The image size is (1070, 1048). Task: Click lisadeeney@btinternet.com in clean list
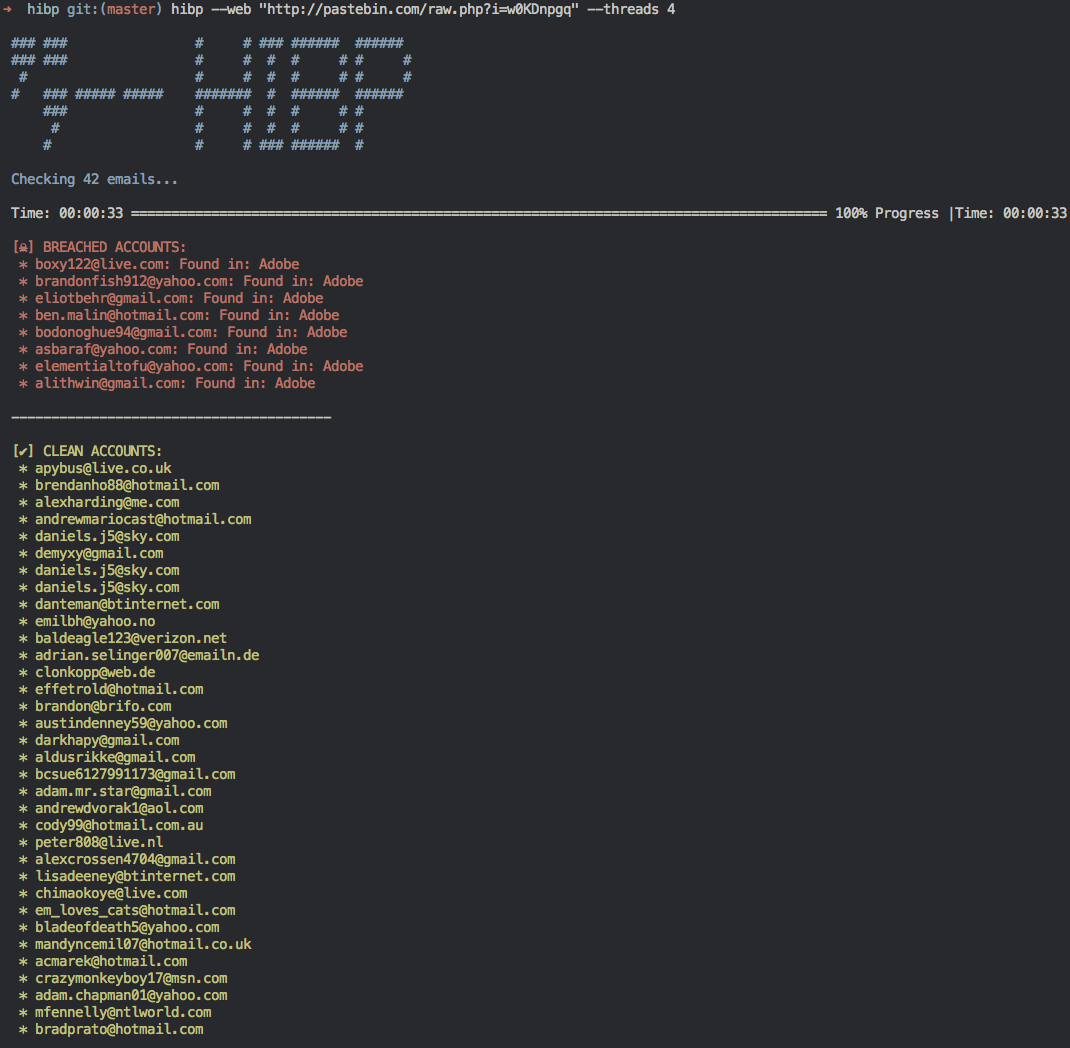point(135,878)
